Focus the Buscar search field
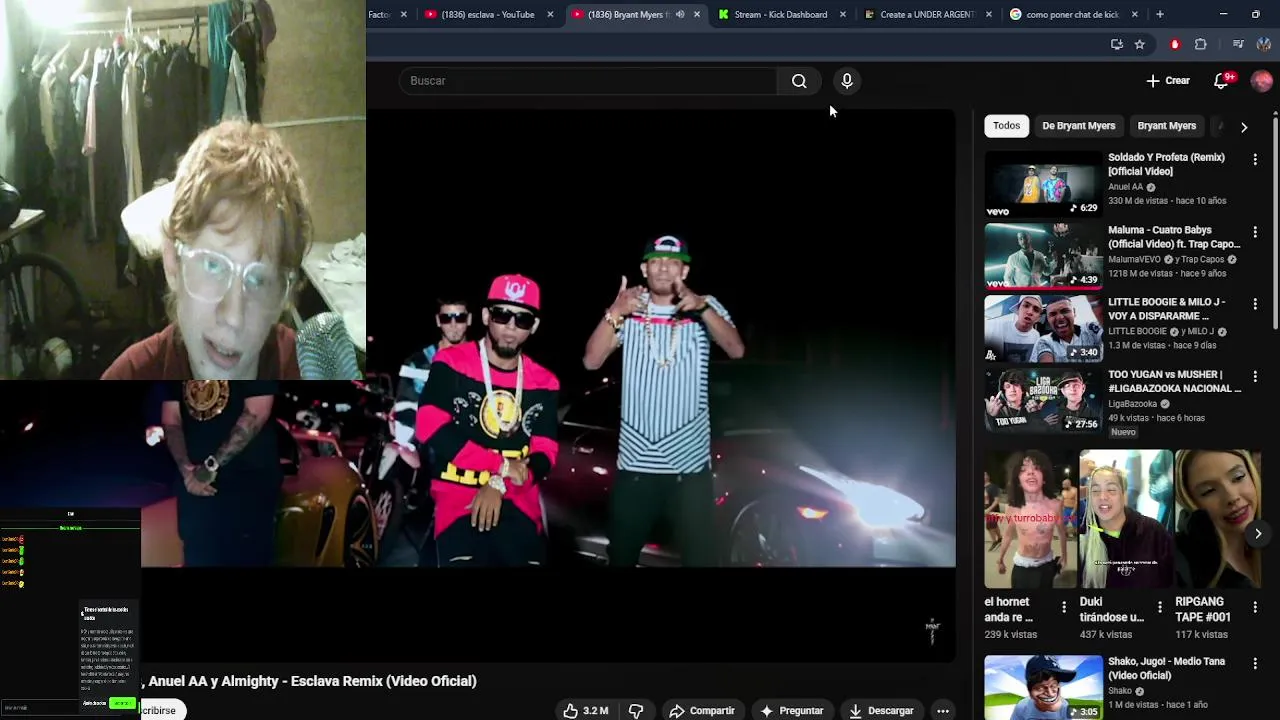Screen dimensions: 1280x720 [x=588, y=81]
